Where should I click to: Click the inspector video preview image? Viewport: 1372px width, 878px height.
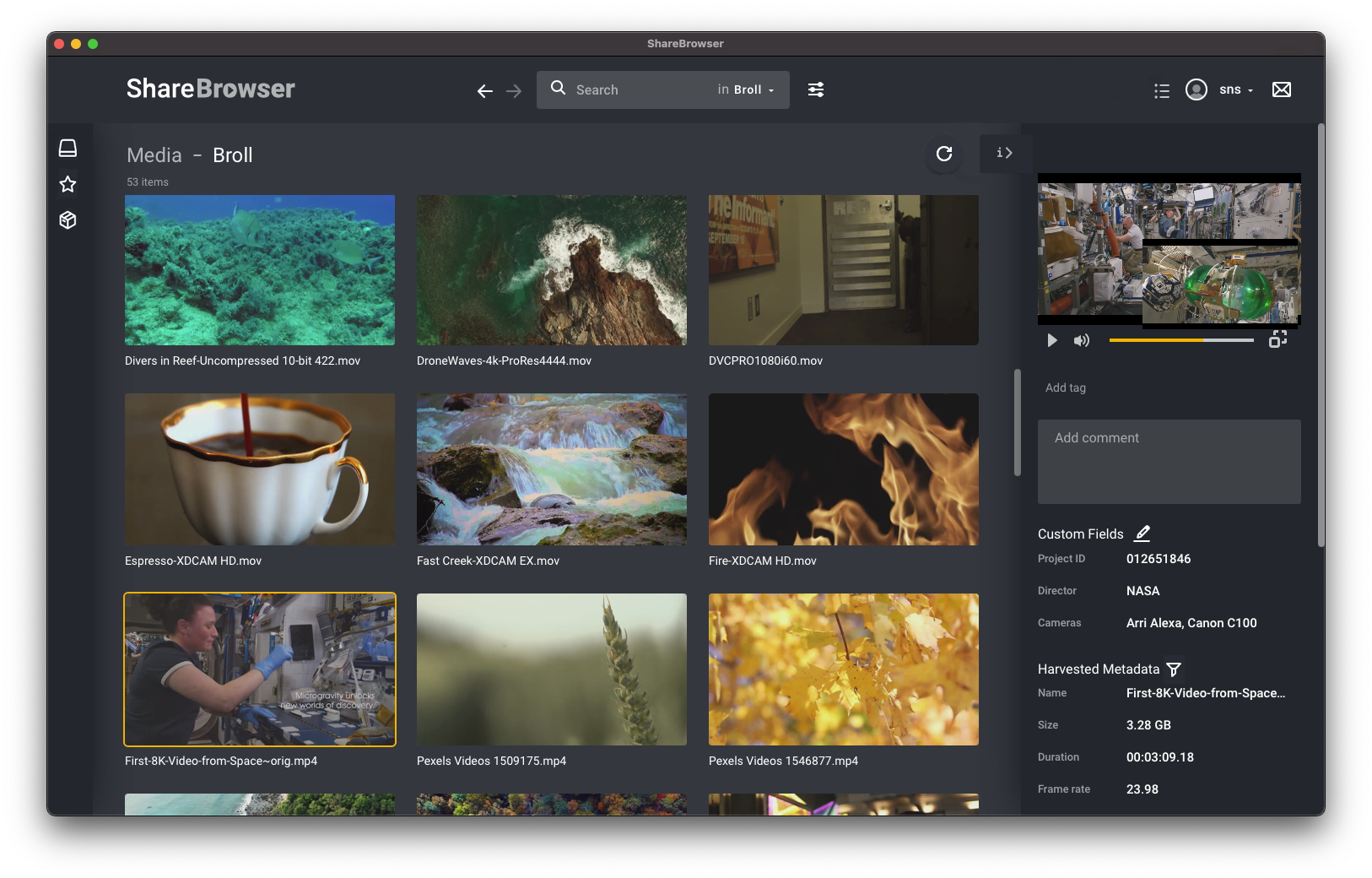point(1169,249)
